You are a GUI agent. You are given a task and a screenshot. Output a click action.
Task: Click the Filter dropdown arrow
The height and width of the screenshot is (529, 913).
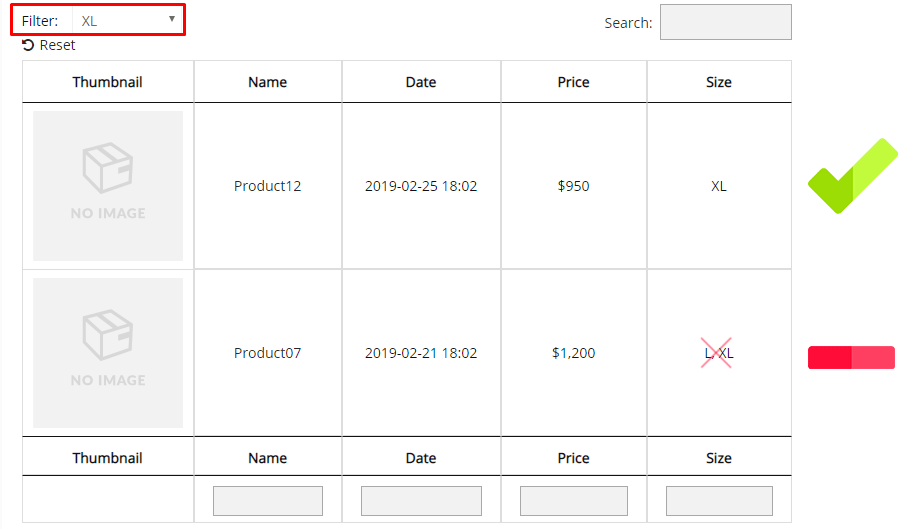coord(172,19)
